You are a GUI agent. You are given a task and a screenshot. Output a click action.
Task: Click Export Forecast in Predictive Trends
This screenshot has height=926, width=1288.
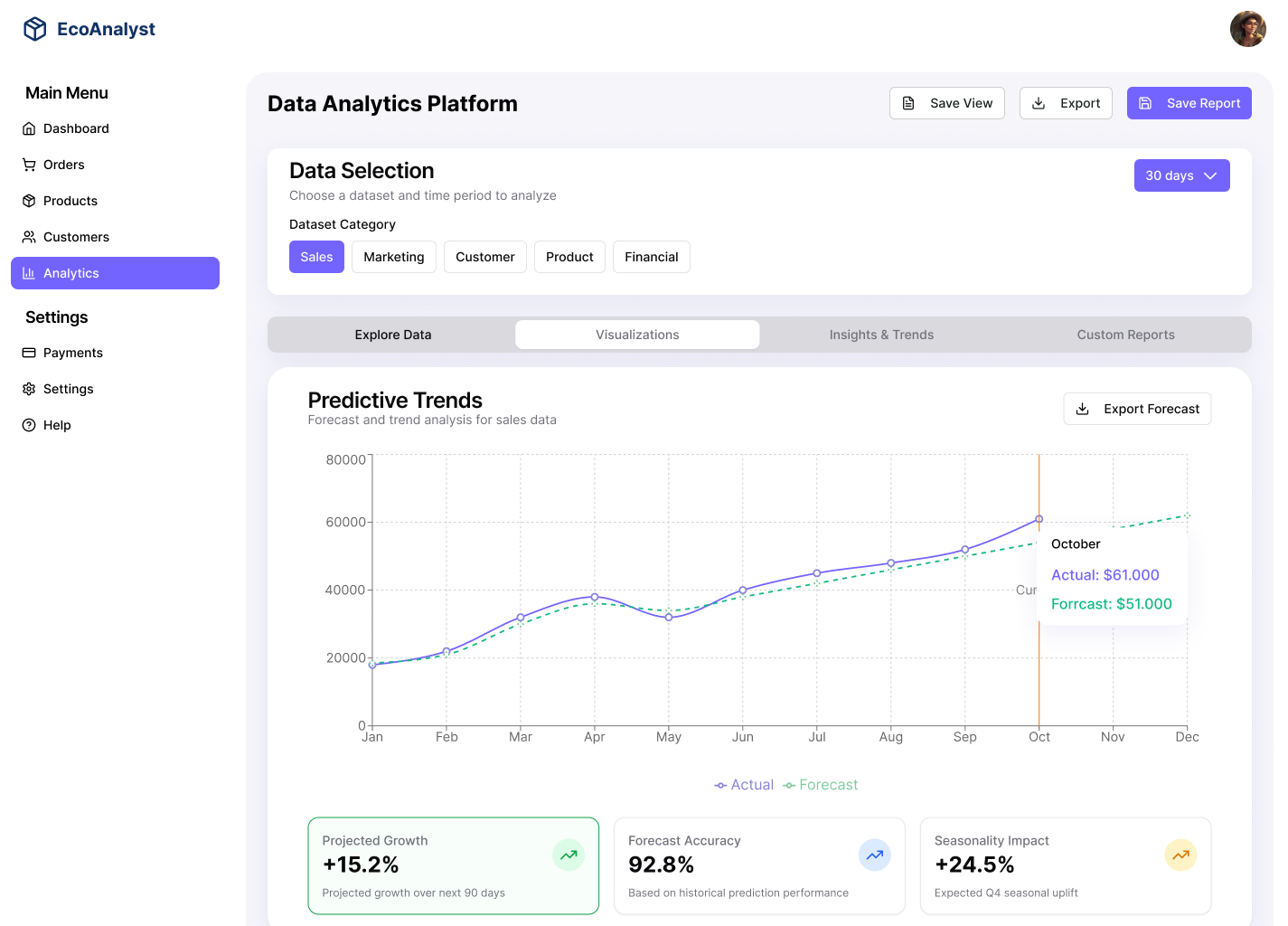click(x=1137, y=409)
